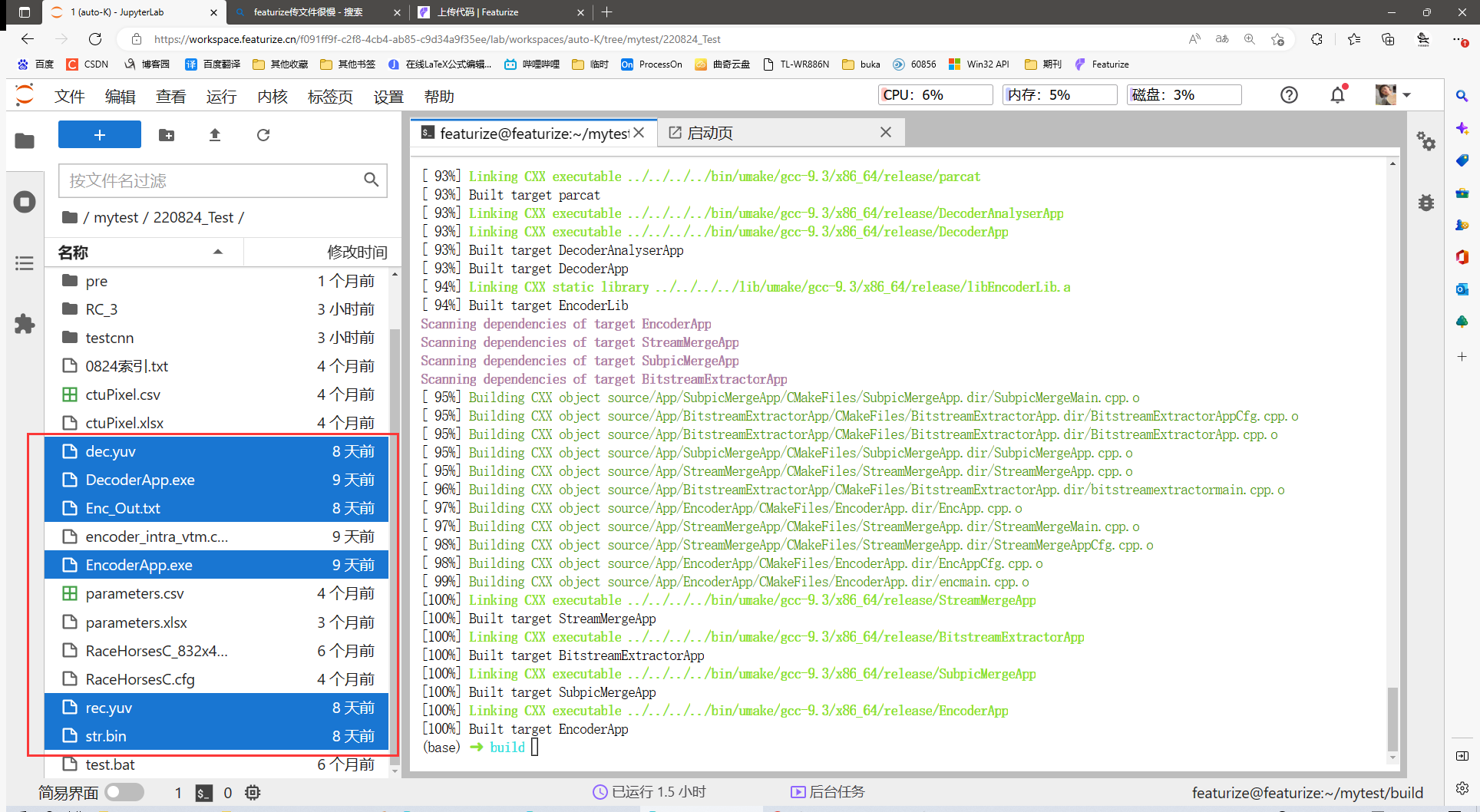Open the help question mark icon
This screenshot has width=1480, height=812.
coord(1289,95)
